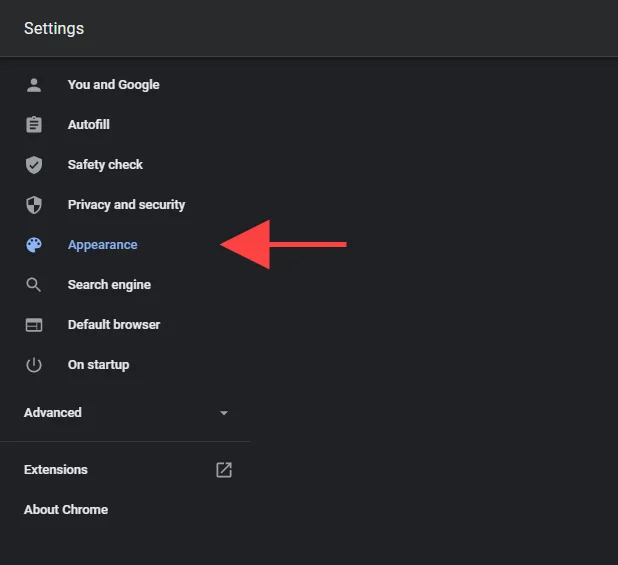Go to On startup settings
This screenshot has height=565, width=618.
coord(99,365)
